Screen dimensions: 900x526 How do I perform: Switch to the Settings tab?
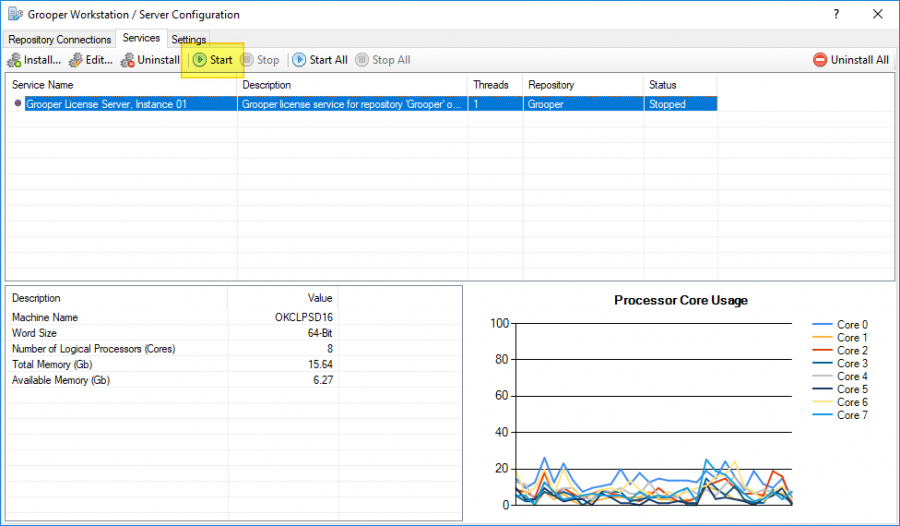pos(188,39)
